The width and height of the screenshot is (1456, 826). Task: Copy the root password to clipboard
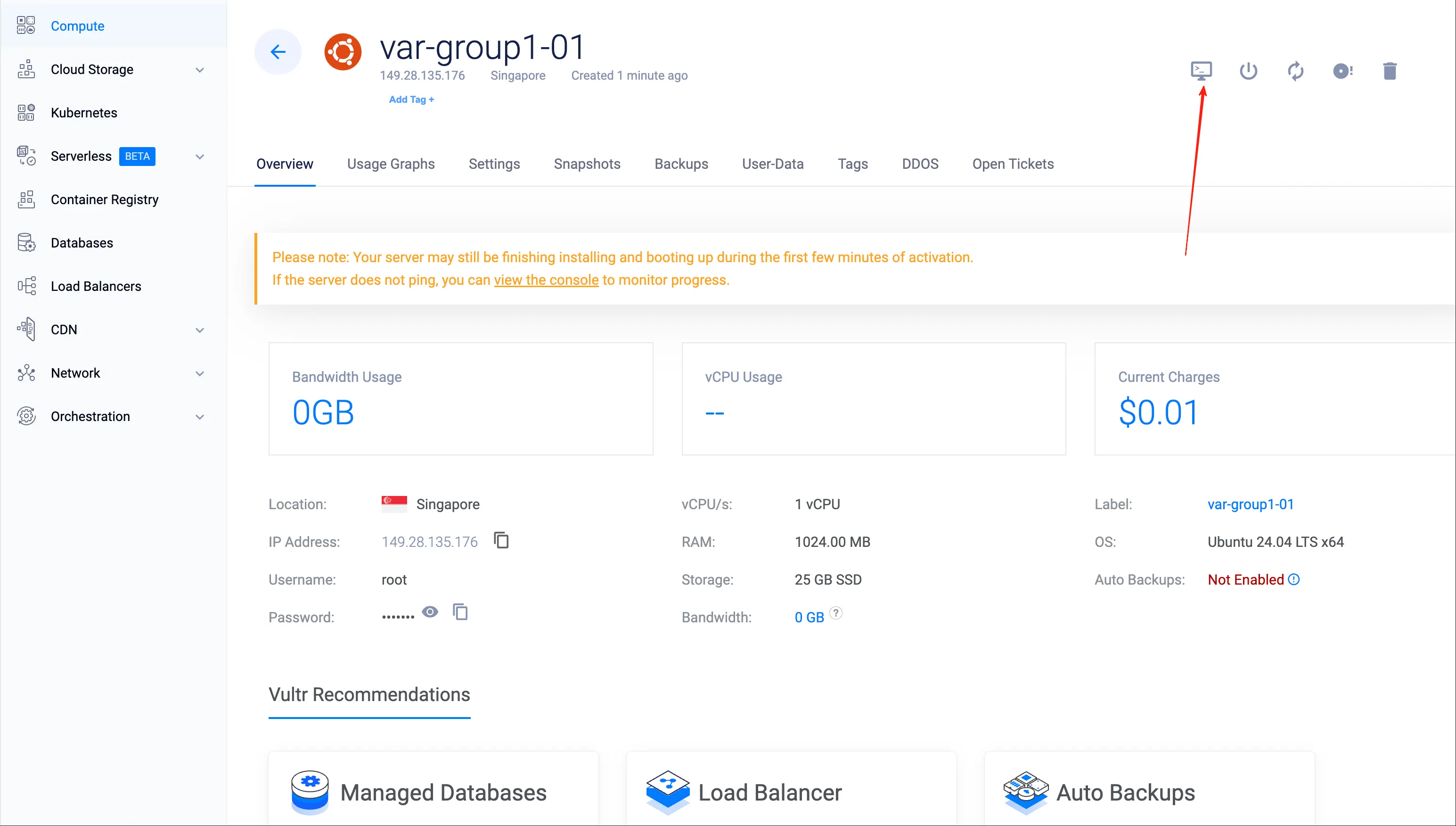(x=460, y=612)
